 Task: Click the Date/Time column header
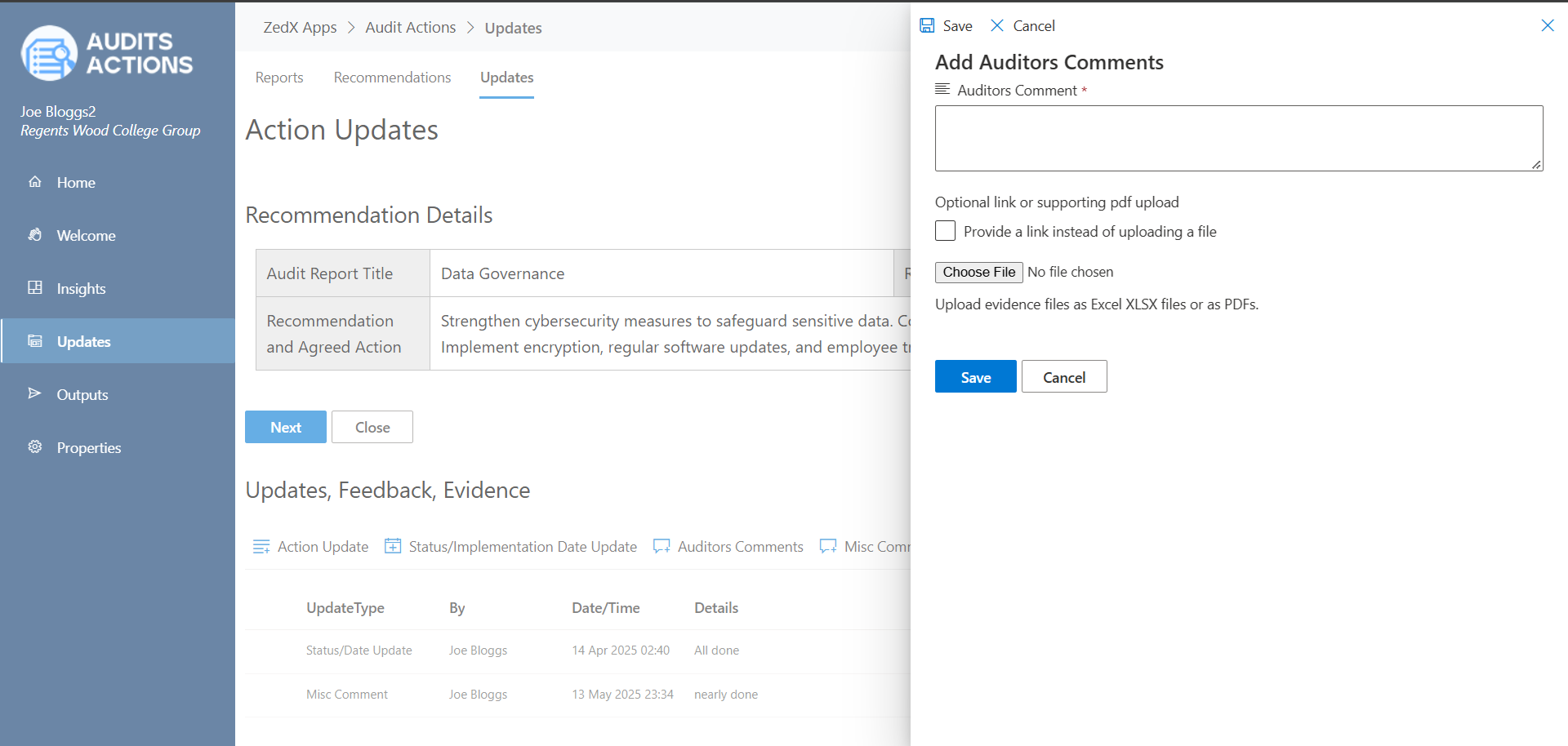[x=606, y=608]
